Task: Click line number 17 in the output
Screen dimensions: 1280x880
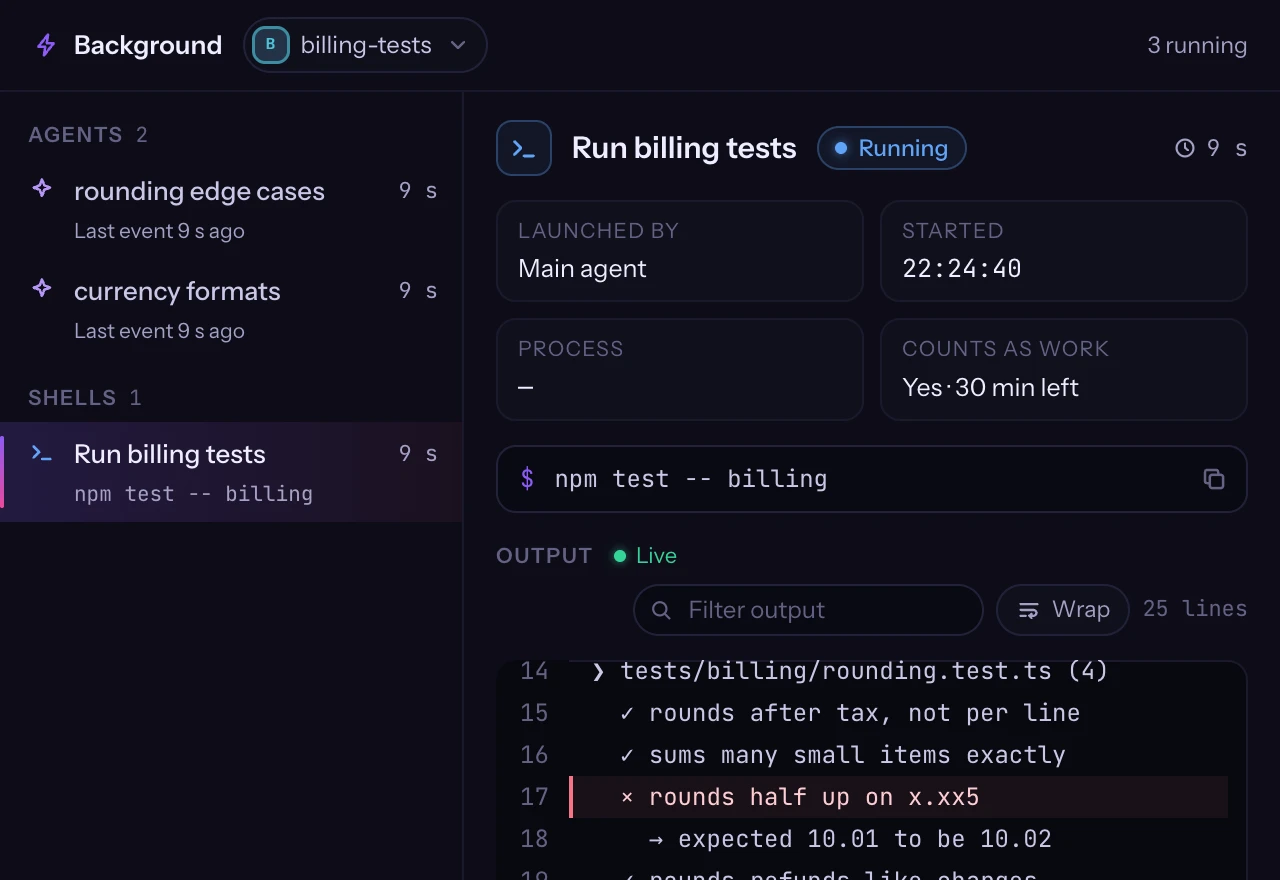Action: click(x=535, y=797)
